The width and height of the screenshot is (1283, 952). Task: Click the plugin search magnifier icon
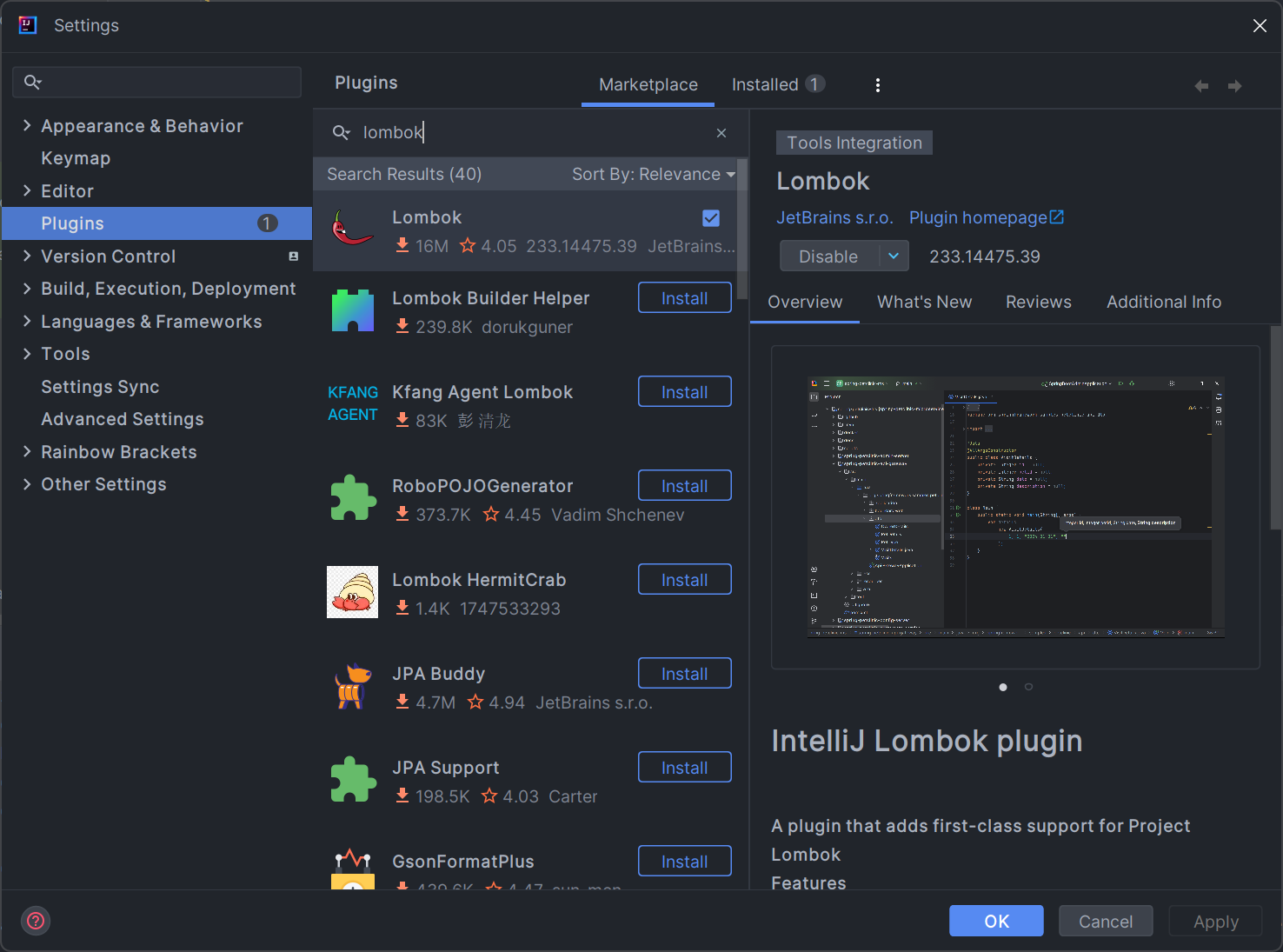click(x=341, y=132)
